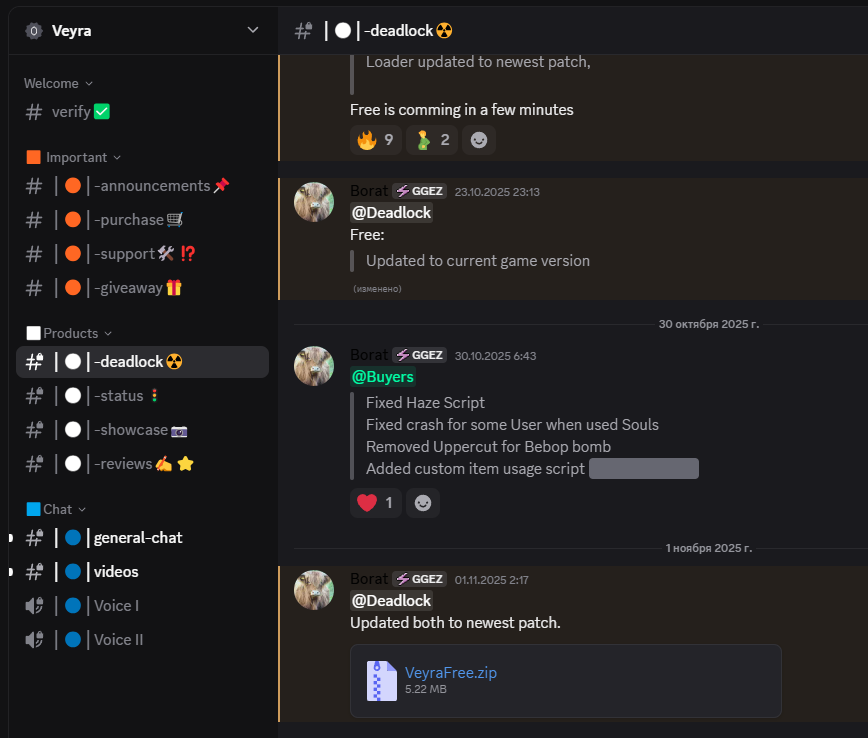Click the zip file icon of attachment

tap(381, 681)
